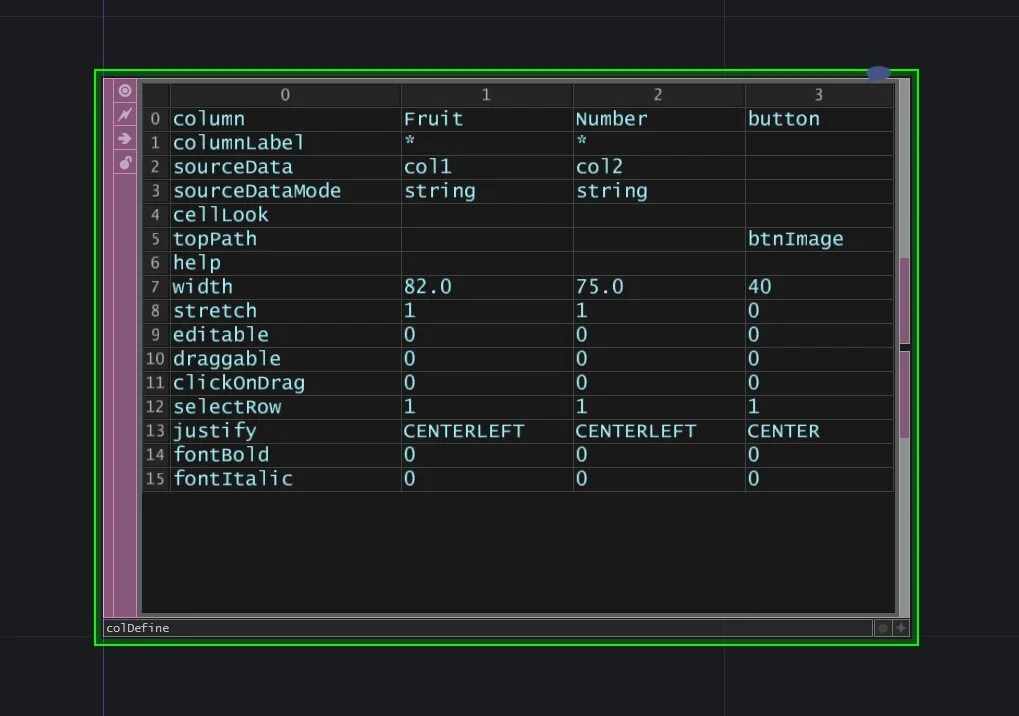Select column header 0
1019x716 pixels.
[285, 95]
